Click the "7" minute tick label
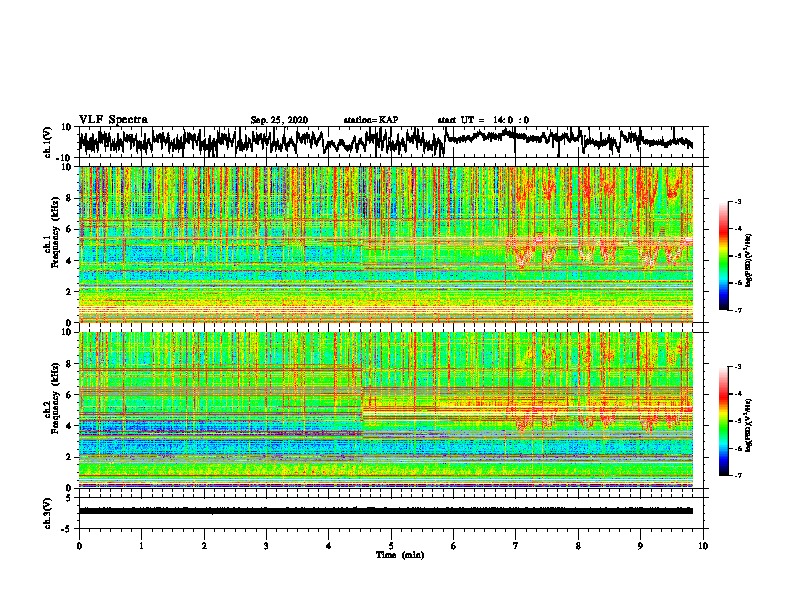This screenshot has width=792, height=612. click(x=516, y=546)
